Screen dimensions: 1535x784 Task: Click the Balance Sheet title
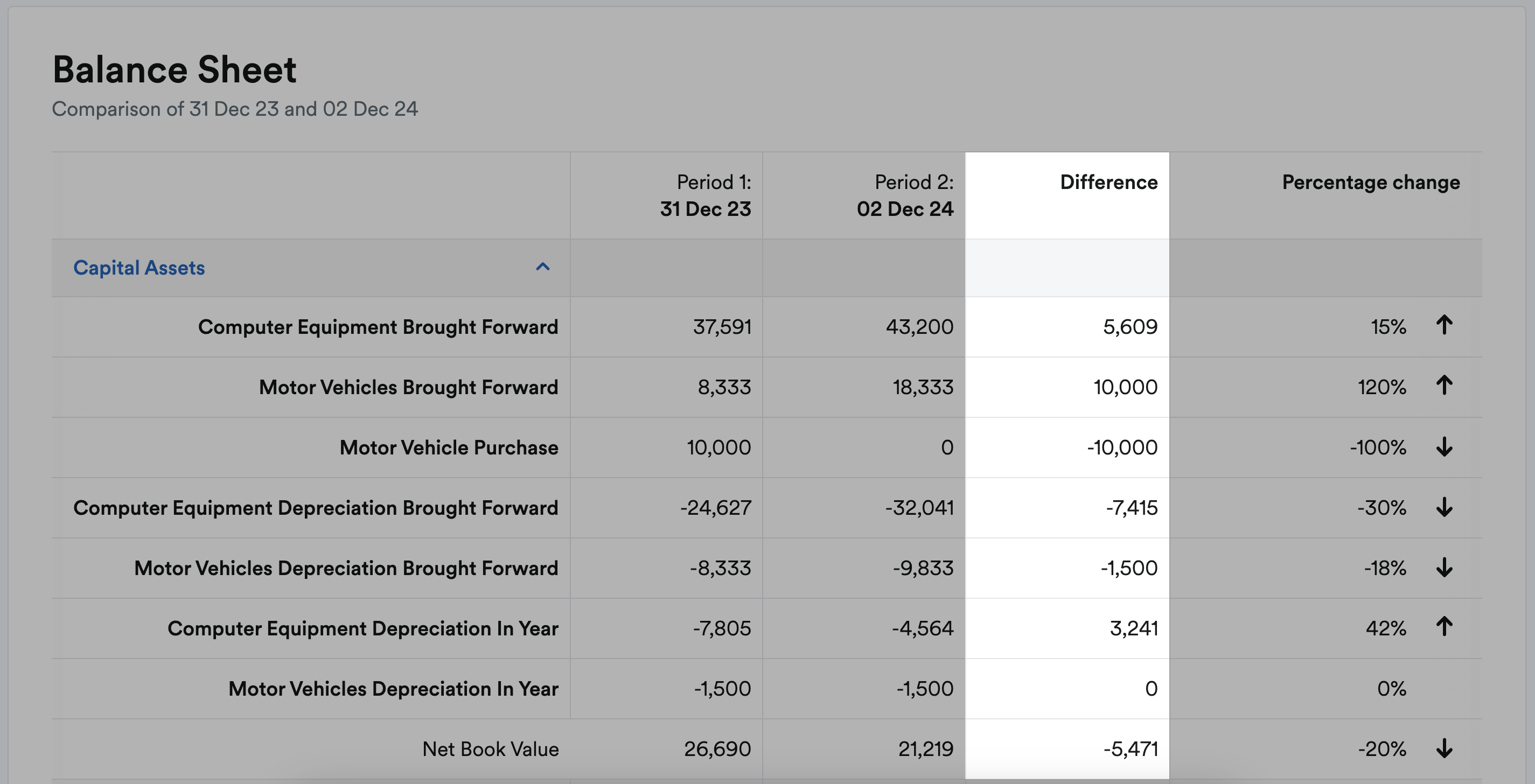click(175, 69)
